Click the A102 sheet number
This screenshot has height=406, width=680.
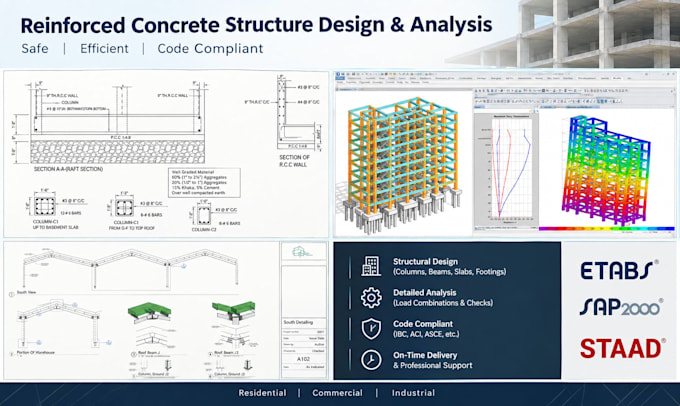point(304,359)
